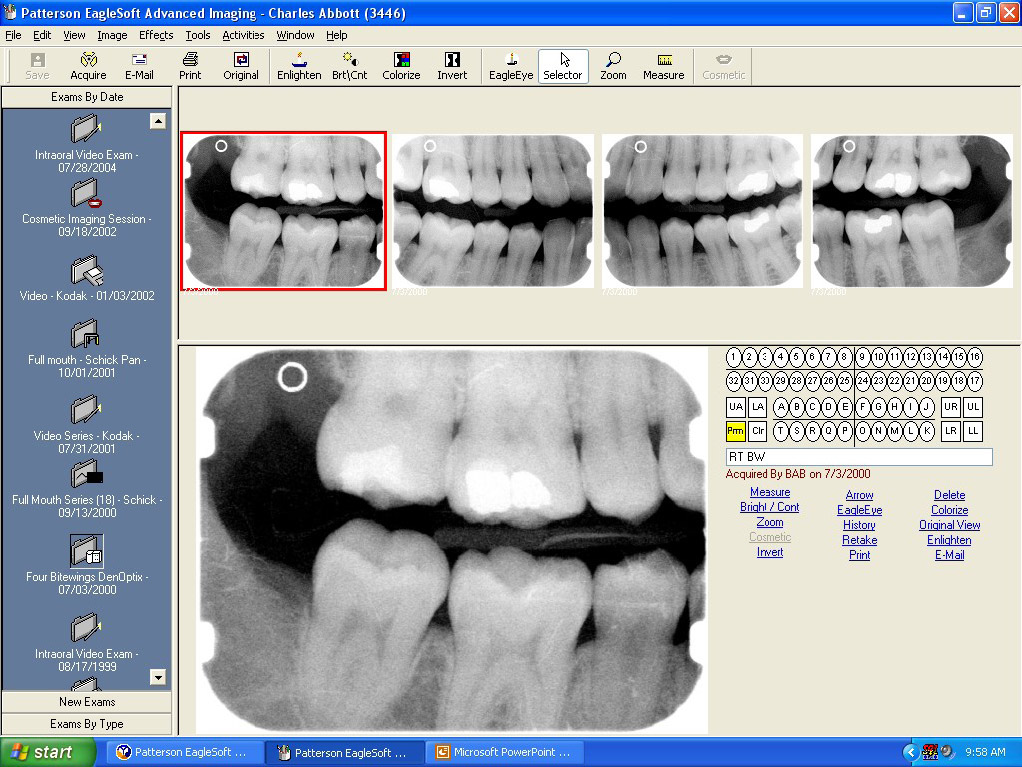Choose the Measure tool in toolbar
This screenshot has height=767, width=1022.
(x=663, y=66)
